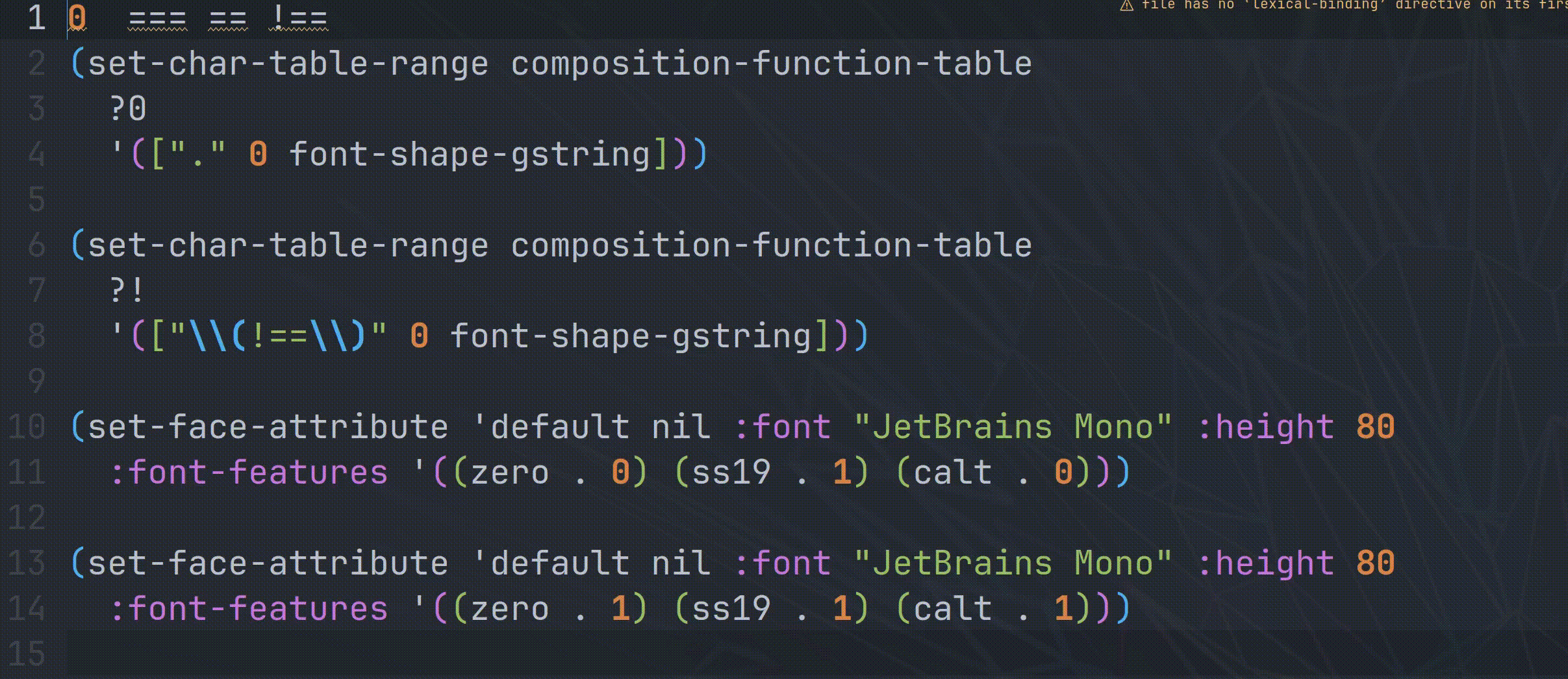Screen dimensions: 1568x679
Task: Click the orange 0 starting line 1
Action: [77, 18]
